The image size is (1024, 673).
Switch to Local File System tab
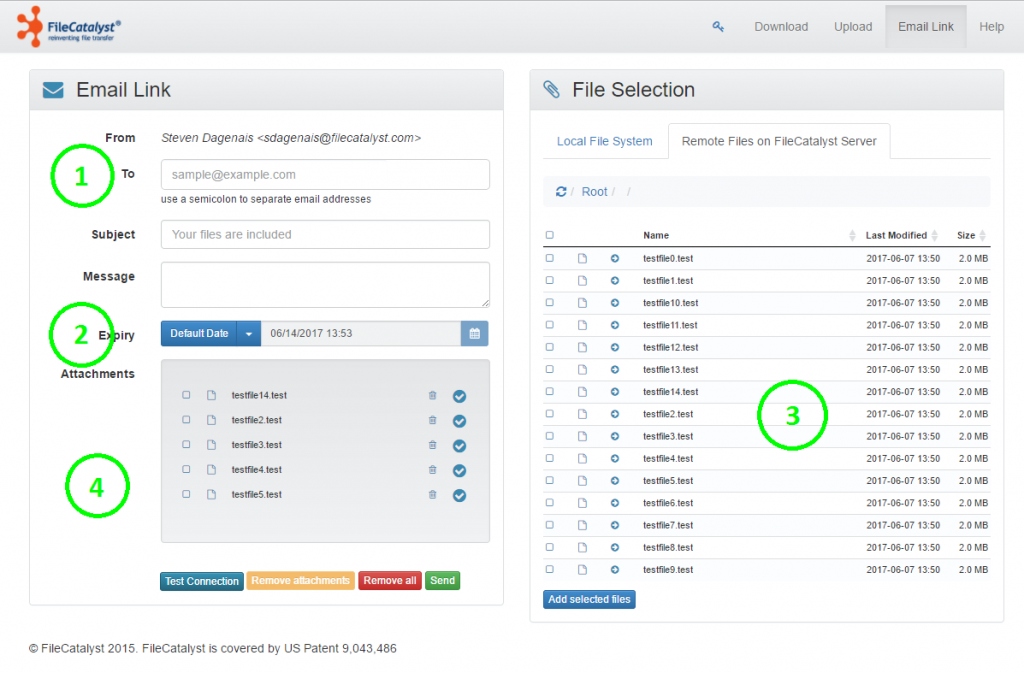tap(604, 142)
